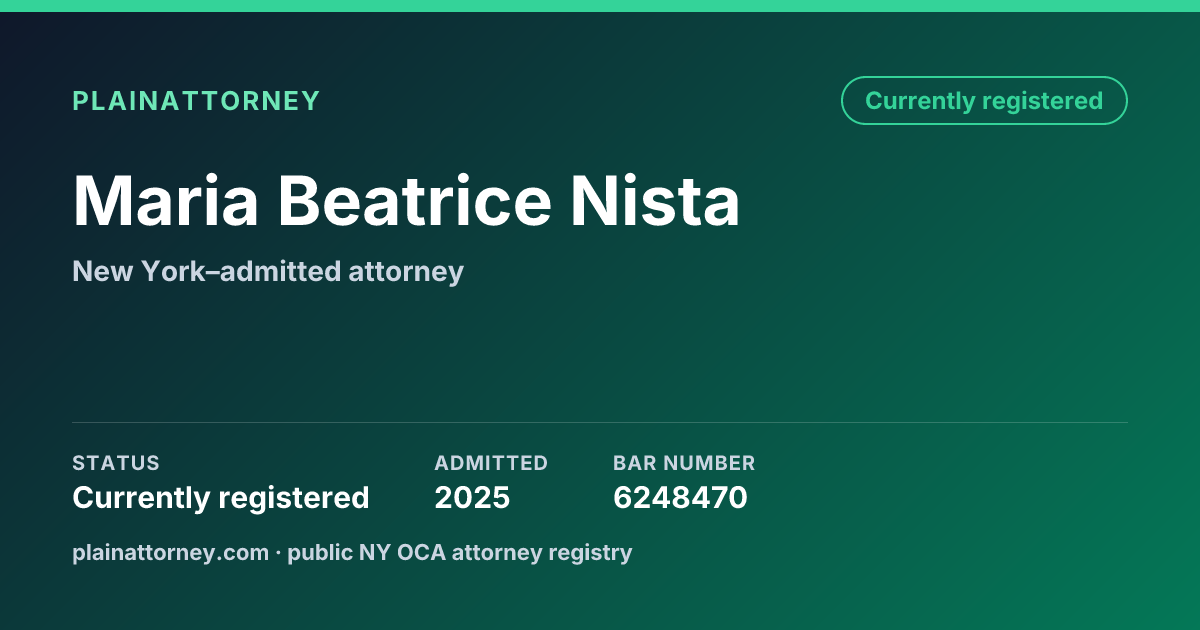Select the surname Nista in heading
The image size is (1200, 630).
click(x=655, y=201)
